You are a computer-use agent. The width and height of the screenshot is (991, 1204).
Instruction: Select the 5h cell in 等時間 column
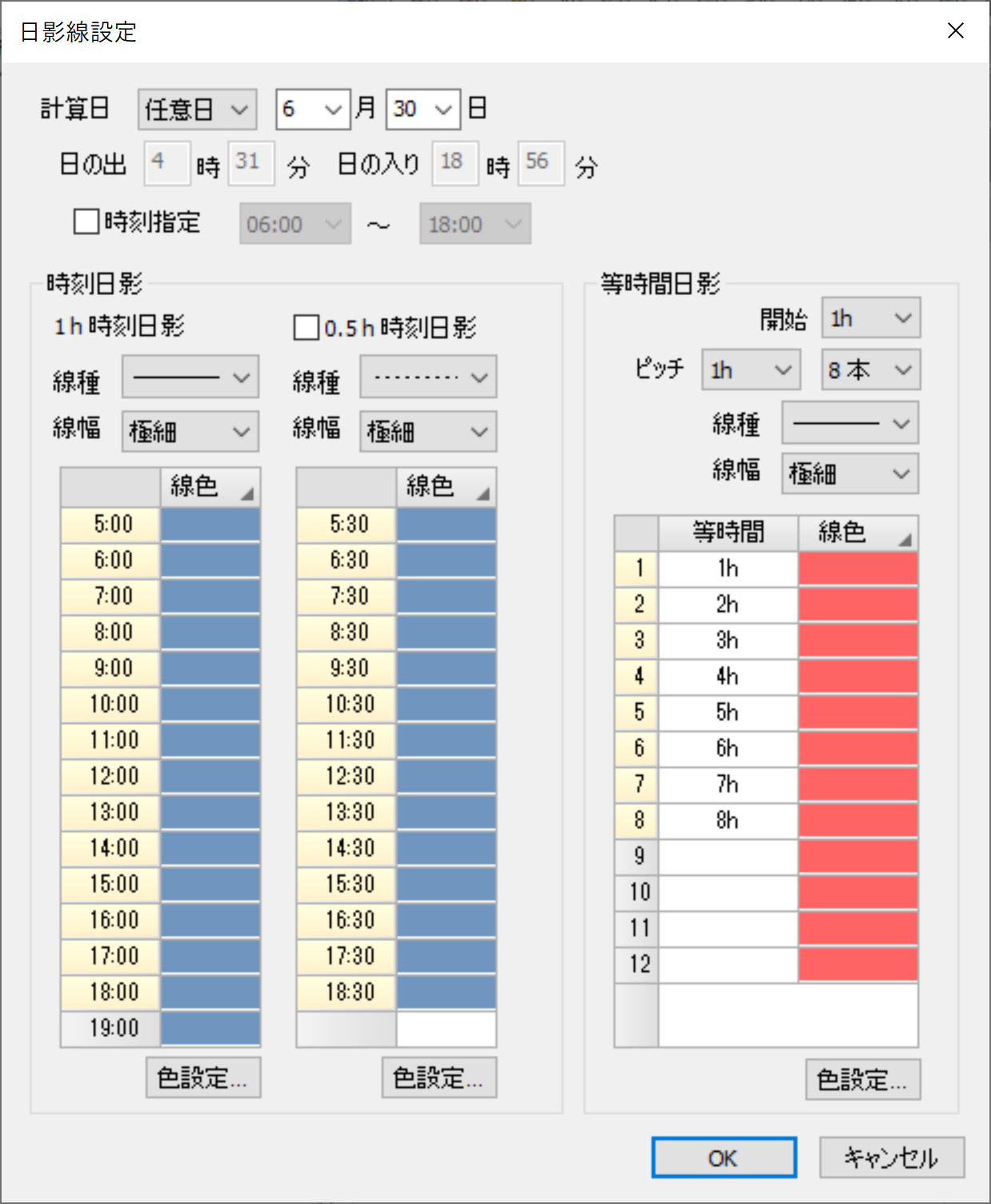coord(727,712)
